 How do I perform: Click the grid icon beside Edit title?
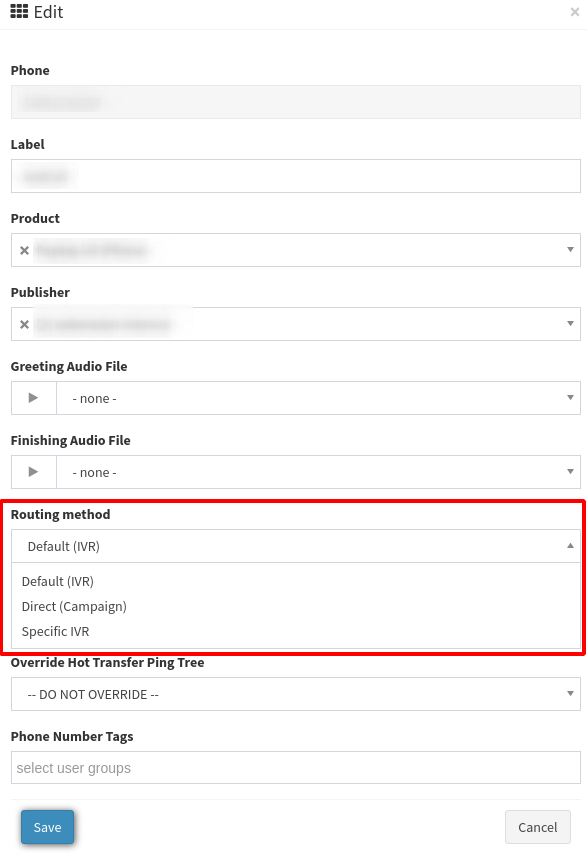19,12
